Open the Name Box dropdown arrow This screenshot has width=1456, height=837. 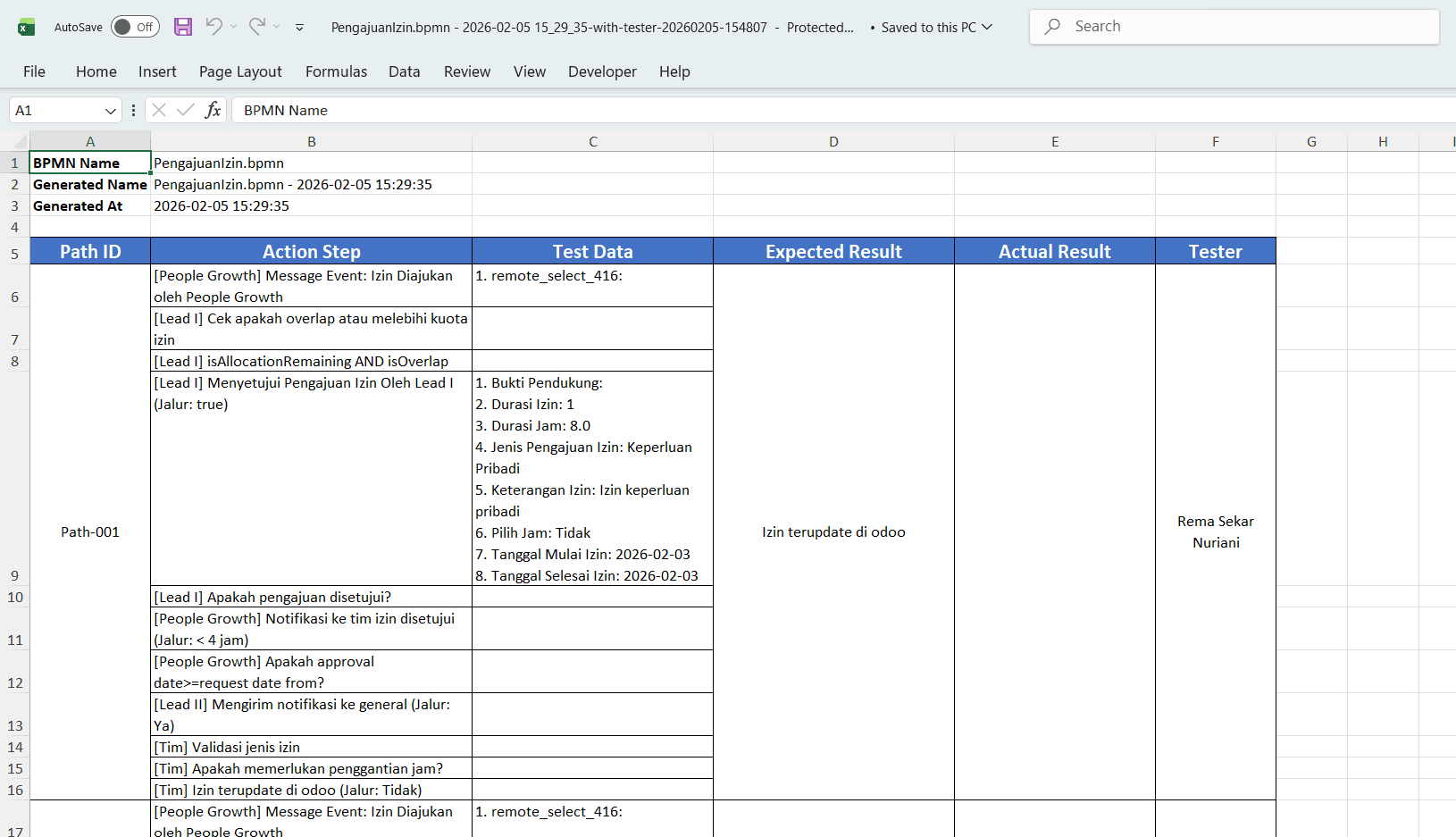[x=110, y=110]
